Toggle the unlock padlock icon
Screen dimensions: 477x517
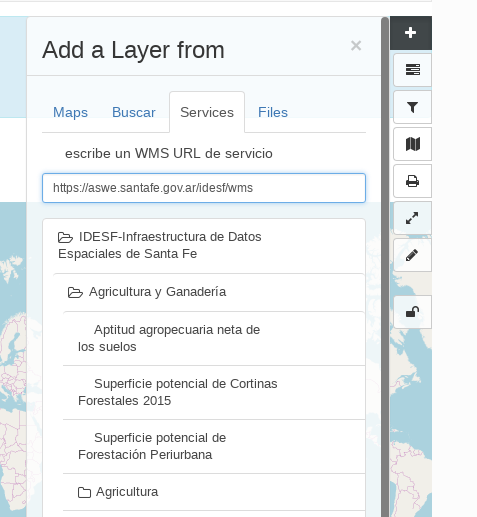tap(413, 312)
